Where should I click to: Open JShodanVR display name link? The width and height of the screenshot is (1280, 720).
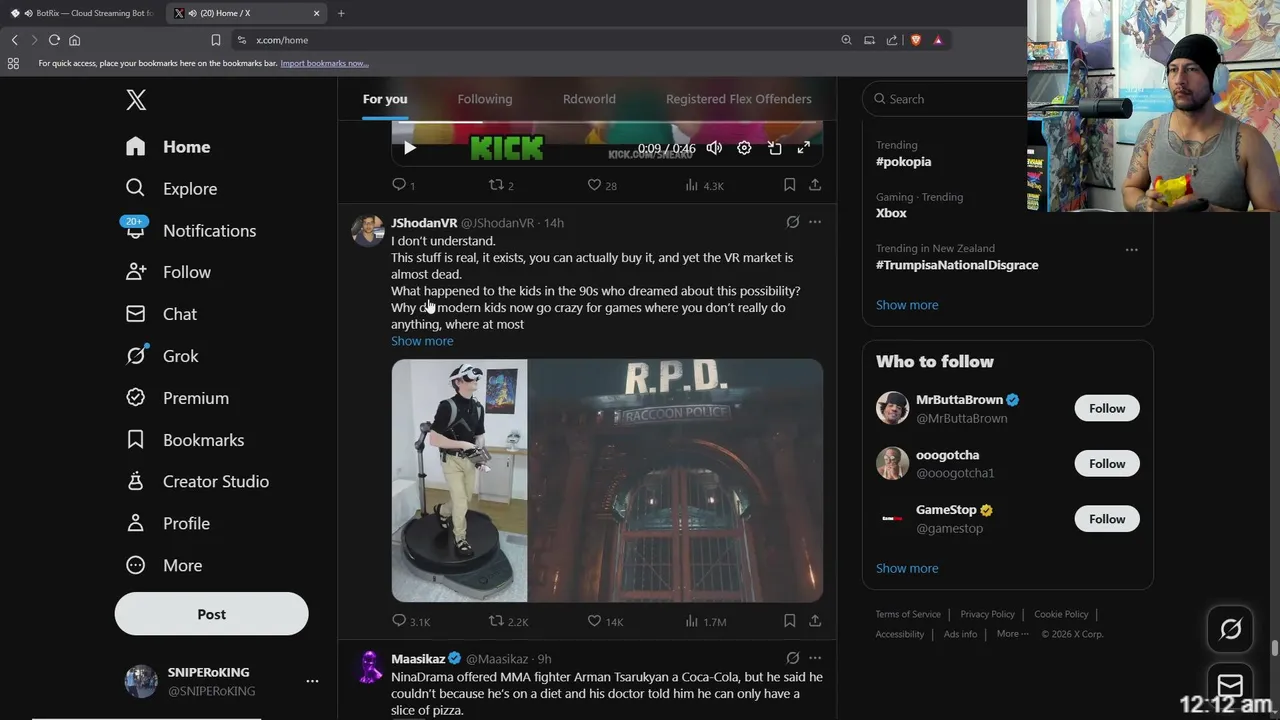pyautogui.click(x=424, y=223)
